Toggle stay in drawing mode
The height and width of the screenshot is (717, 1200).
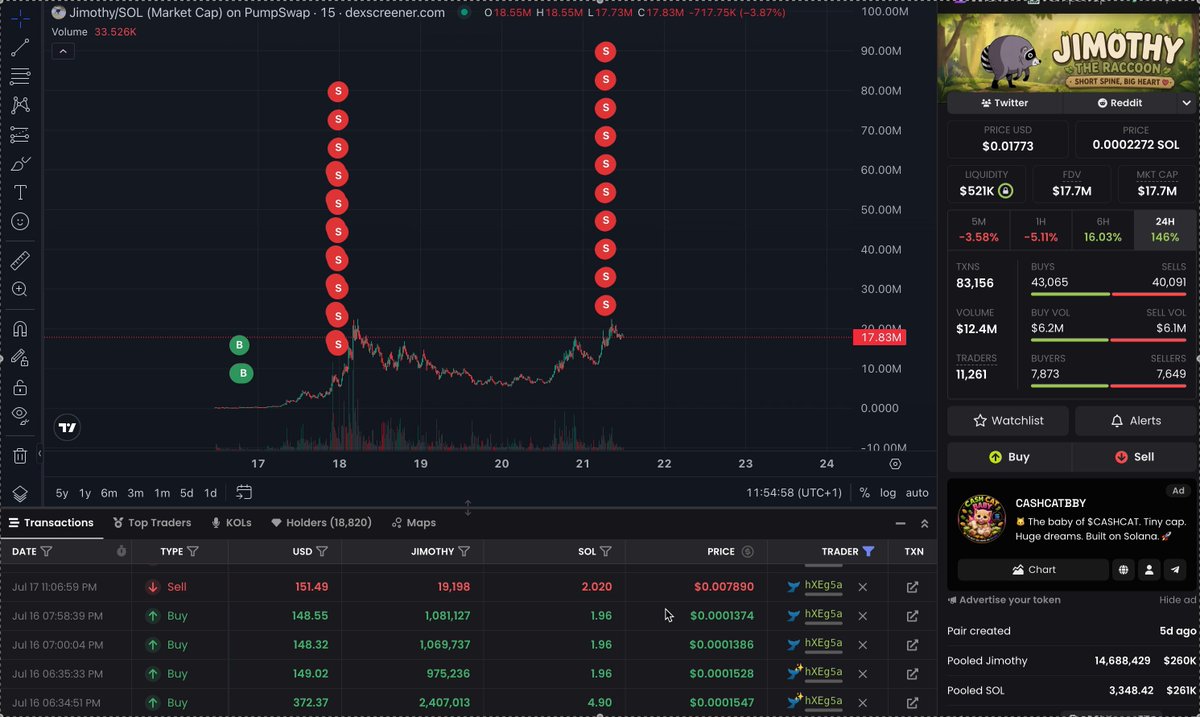pos(20,358)
